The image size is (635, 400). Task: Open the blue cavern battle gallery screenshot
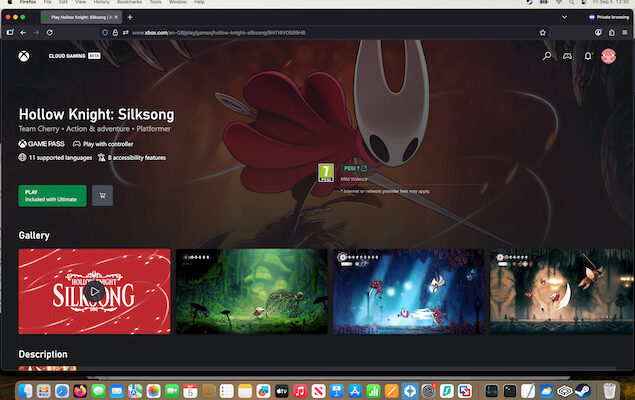click(409, 291)
